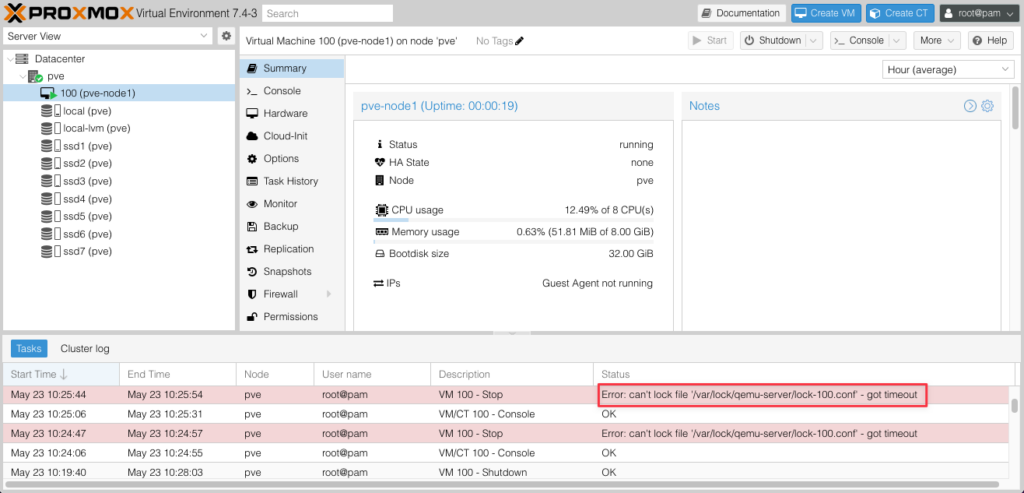Click the CPU usage chip icon

tap(381, 210)
